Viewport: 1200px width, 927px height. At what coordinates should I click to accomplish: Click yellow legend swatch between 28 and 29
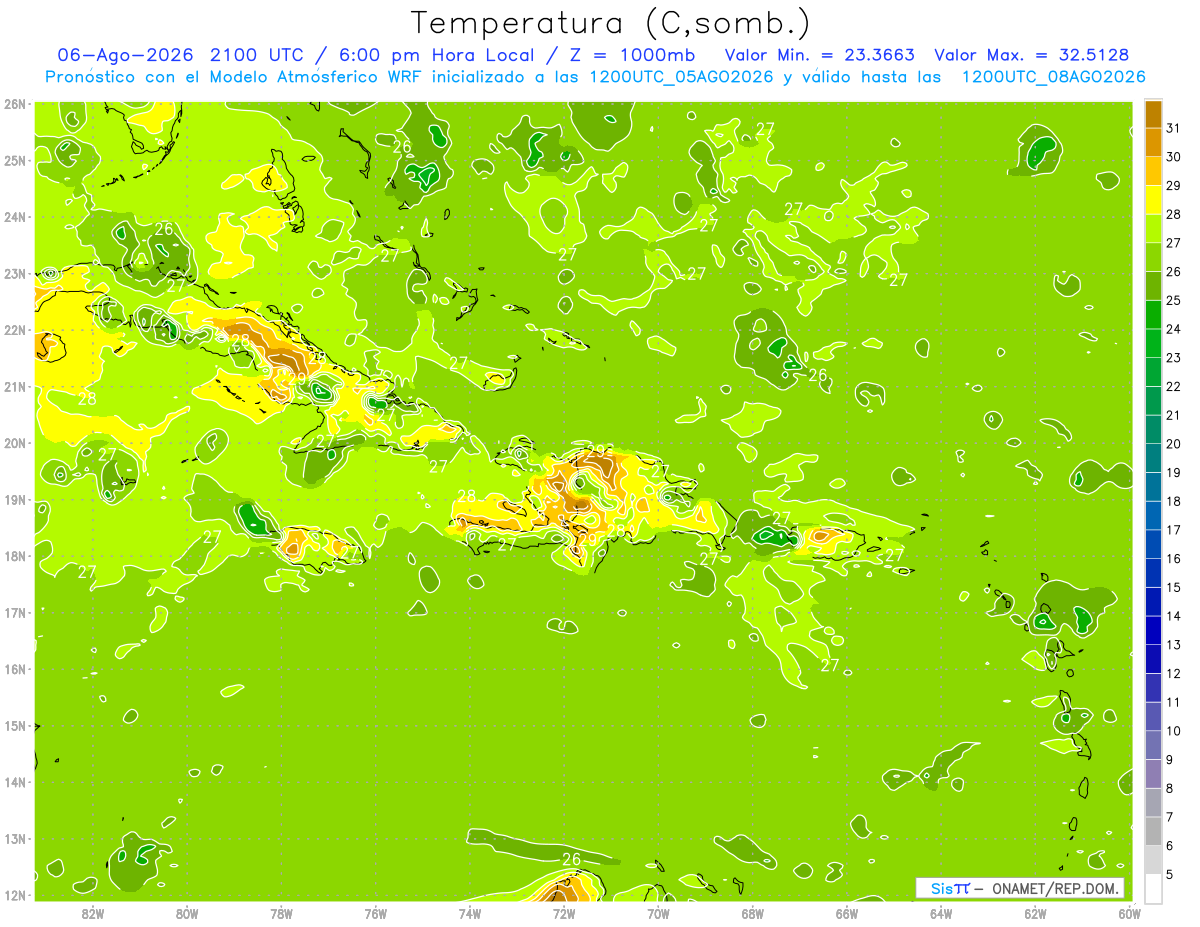(1153, 199)
